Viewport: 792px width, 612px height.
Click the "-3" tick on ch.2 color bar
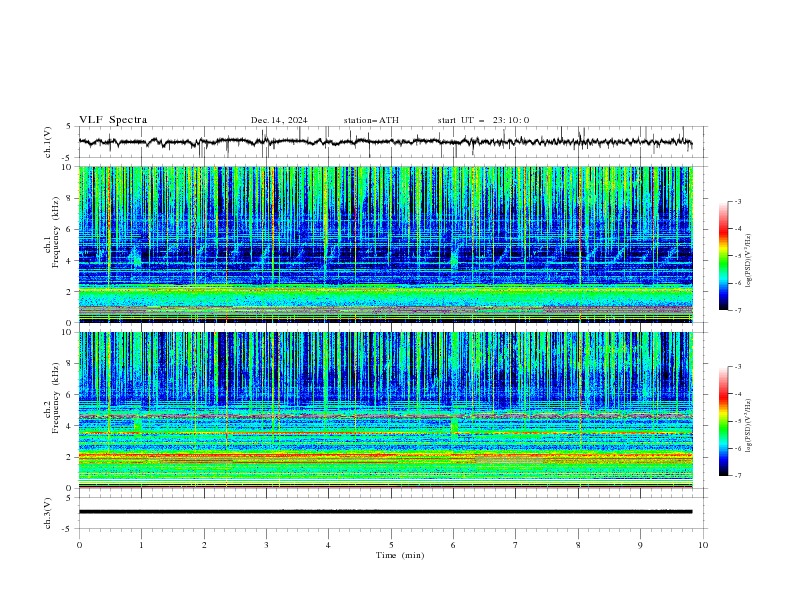pyautogui.click(x=738, y=367)
